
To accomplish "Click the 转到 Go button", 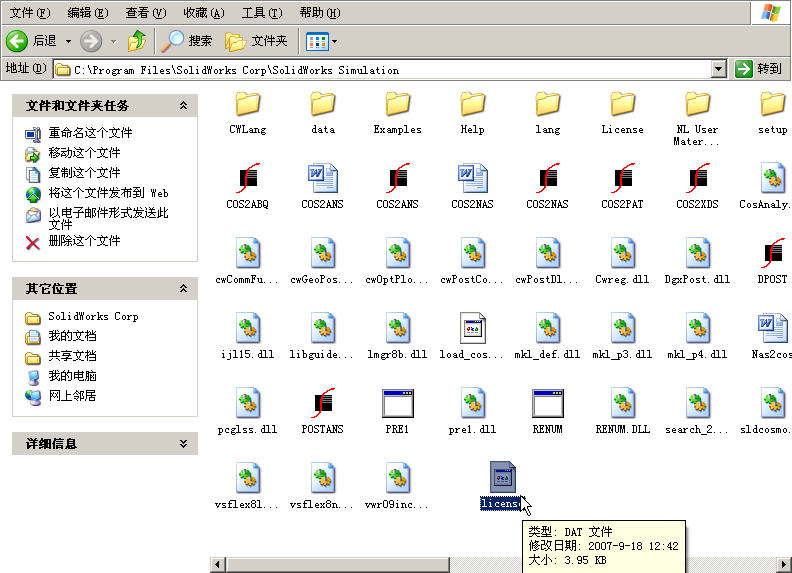I will [759, 69].
